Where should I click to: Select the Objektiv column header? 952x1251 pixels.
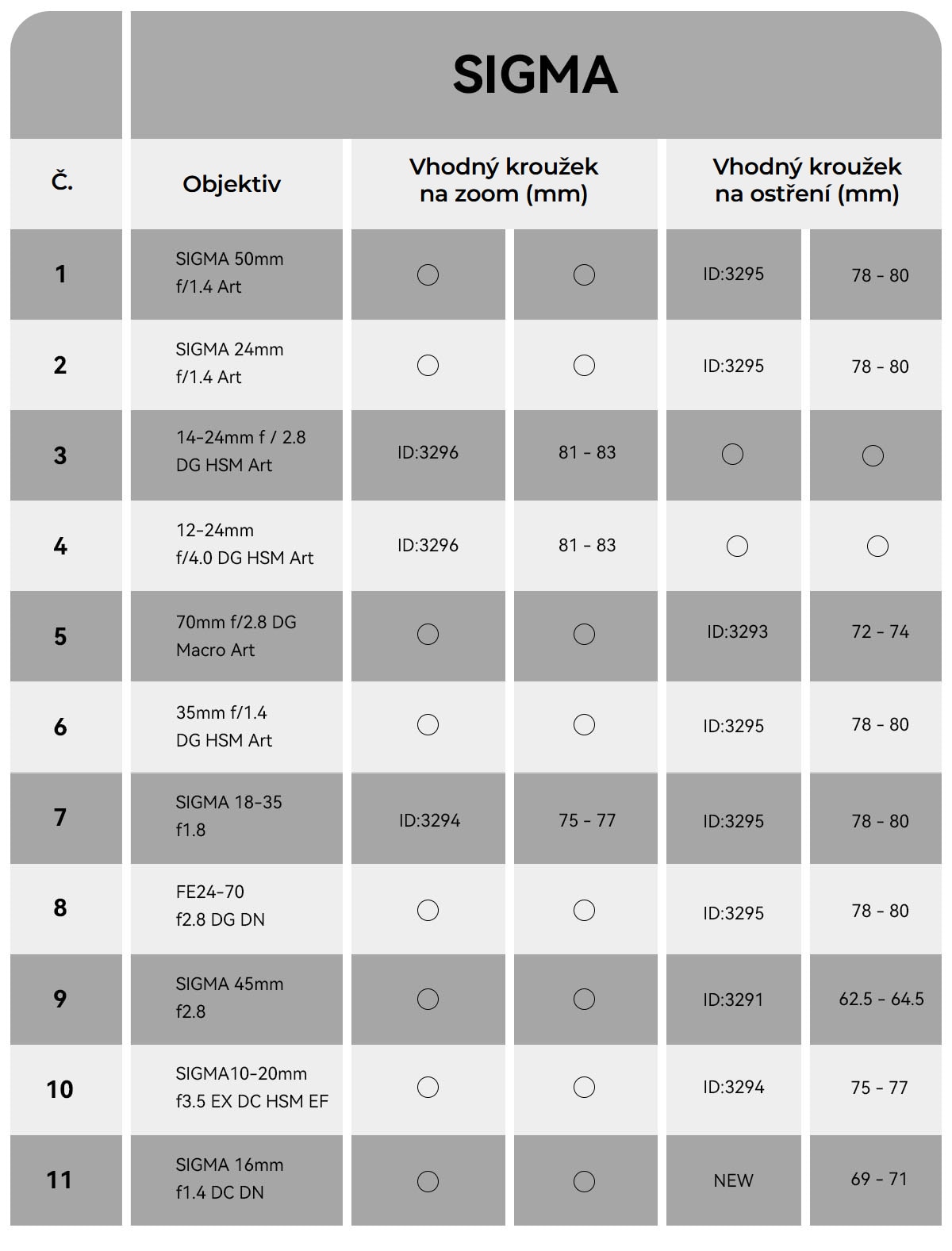point(232,184)
